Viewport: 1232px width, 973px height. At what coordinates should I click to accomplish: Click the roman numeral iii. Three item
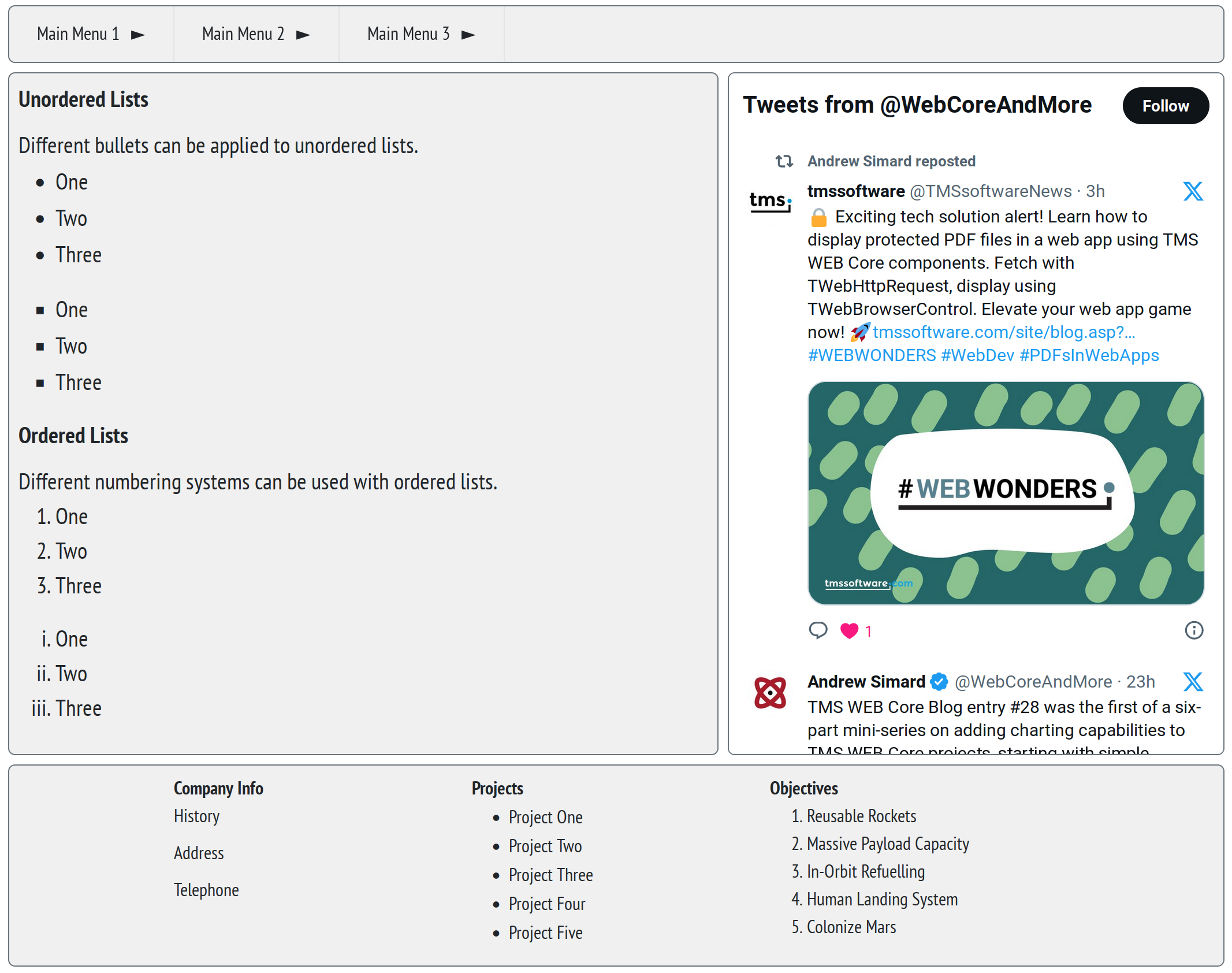(x=66, y=709)
